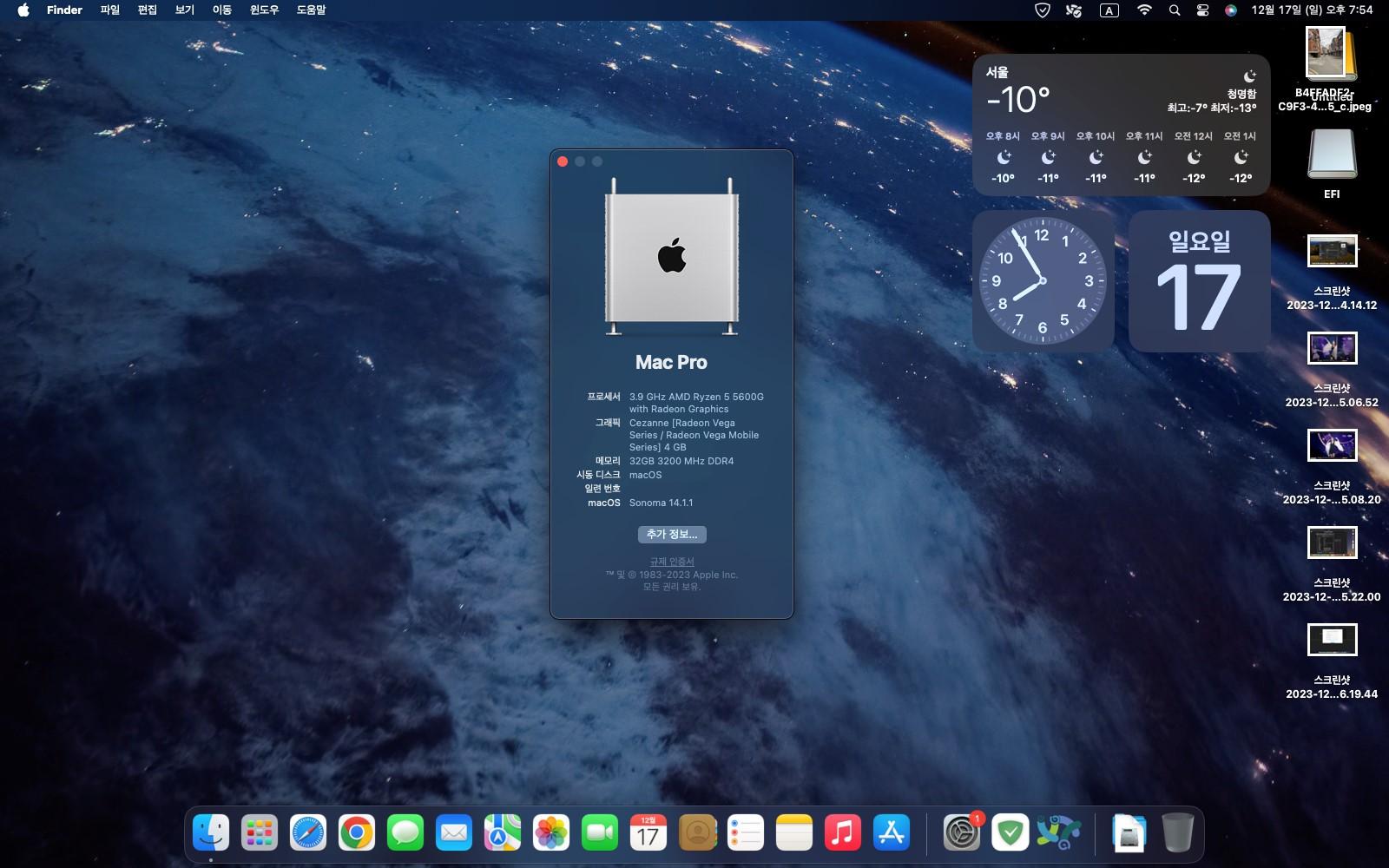Open Google Chrome in the Dock

coord(357,834)
